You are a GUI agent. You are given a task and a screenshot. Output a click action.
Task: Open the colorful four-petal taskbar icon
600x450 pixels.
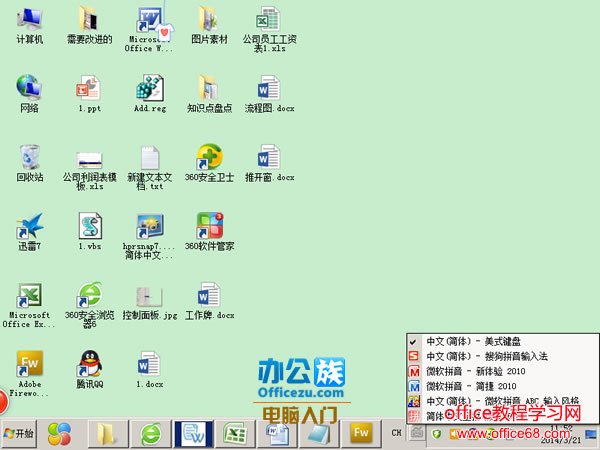tap(59, 434)
